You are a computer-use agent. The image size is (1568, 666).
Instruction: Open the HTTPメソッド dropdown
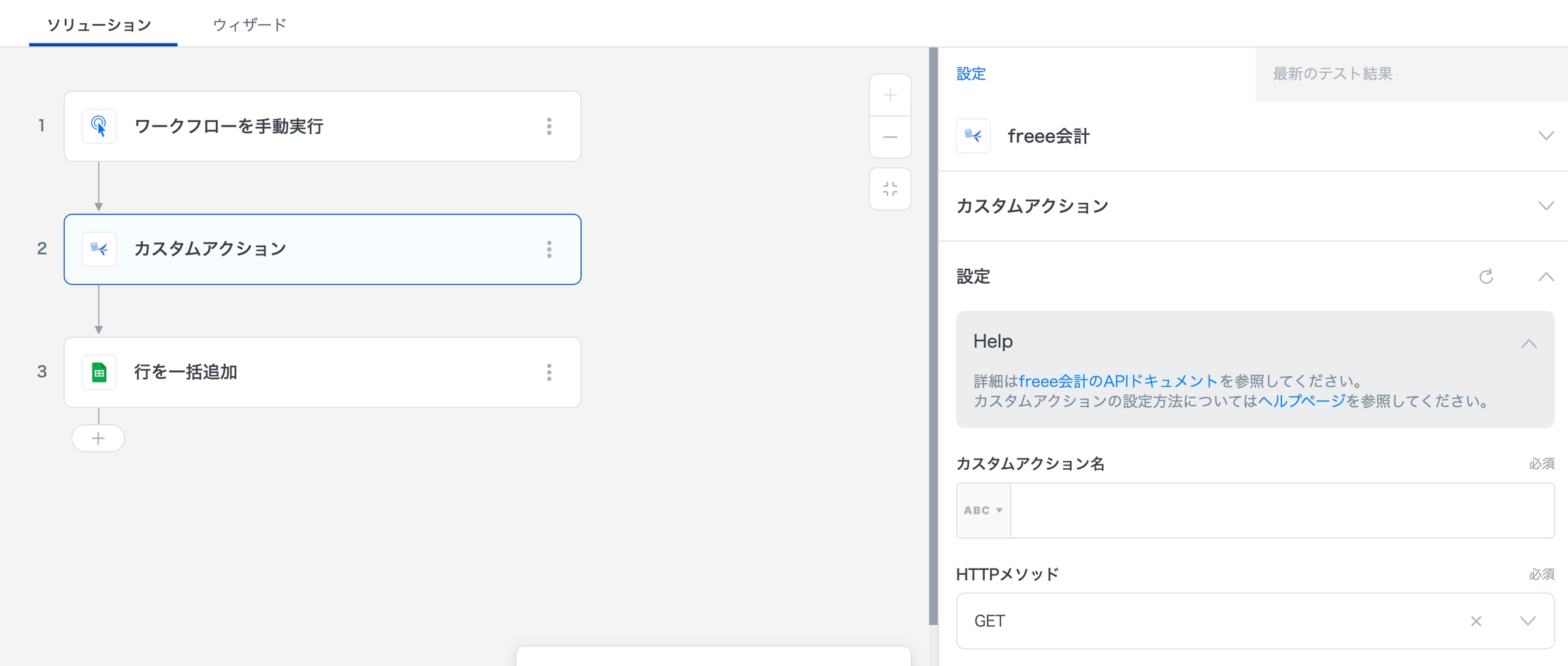(x=1528, y=621)
